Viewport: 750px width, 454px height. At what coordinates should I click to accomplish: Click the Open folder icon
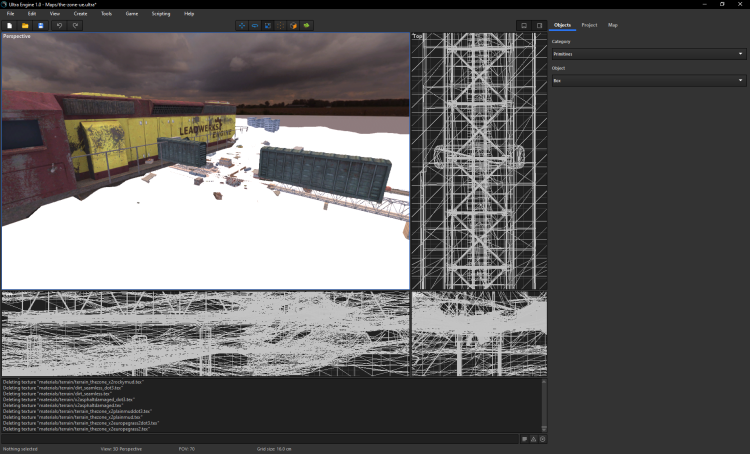tap(25, 25)
